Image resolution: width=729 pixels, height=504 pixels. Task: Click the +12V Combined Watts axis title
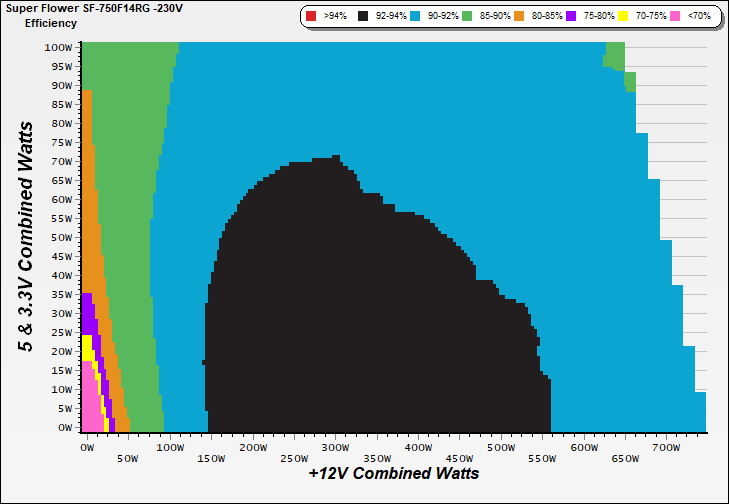point(393,473)
